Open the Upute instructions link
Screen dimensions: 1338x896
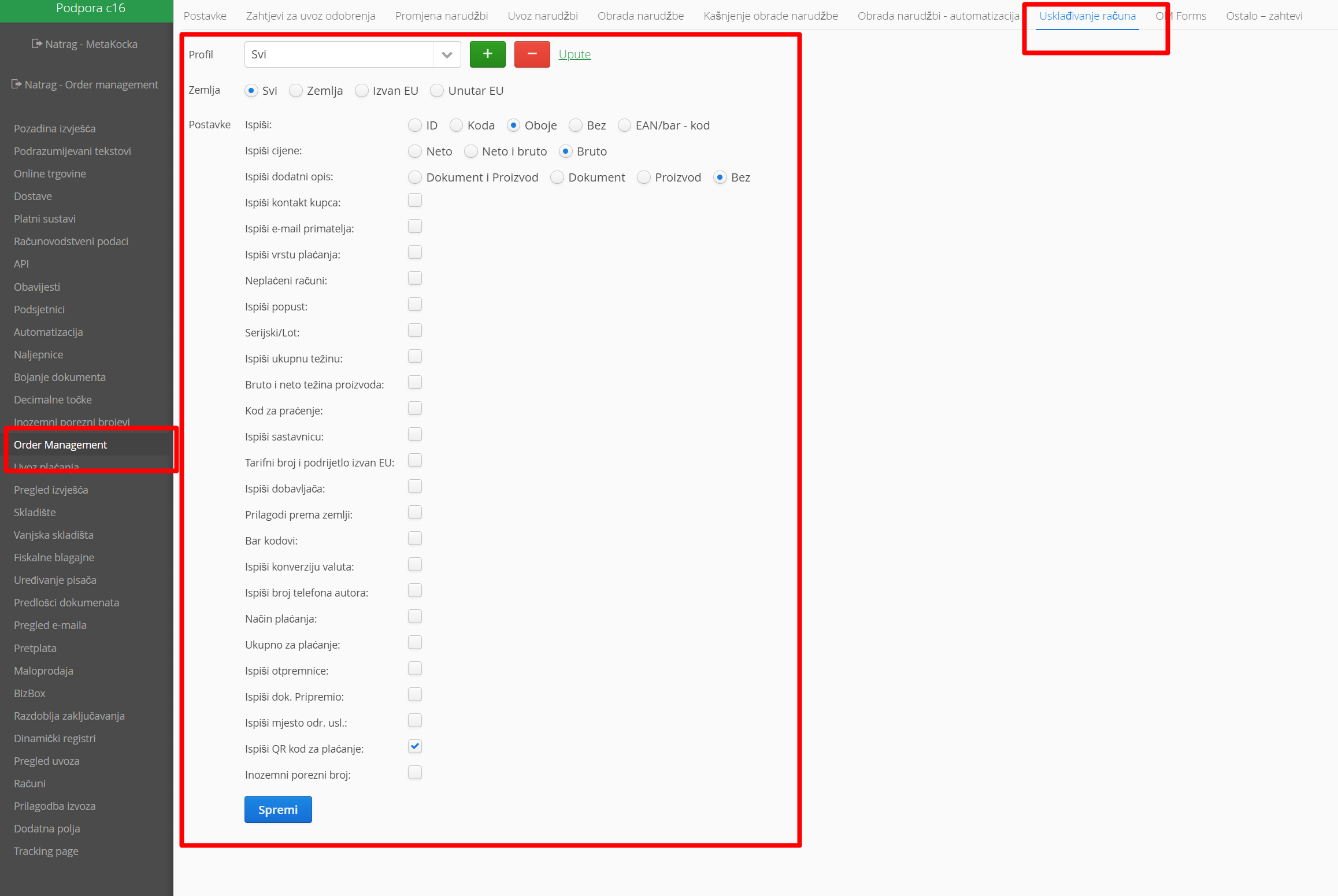click(575, 54)
